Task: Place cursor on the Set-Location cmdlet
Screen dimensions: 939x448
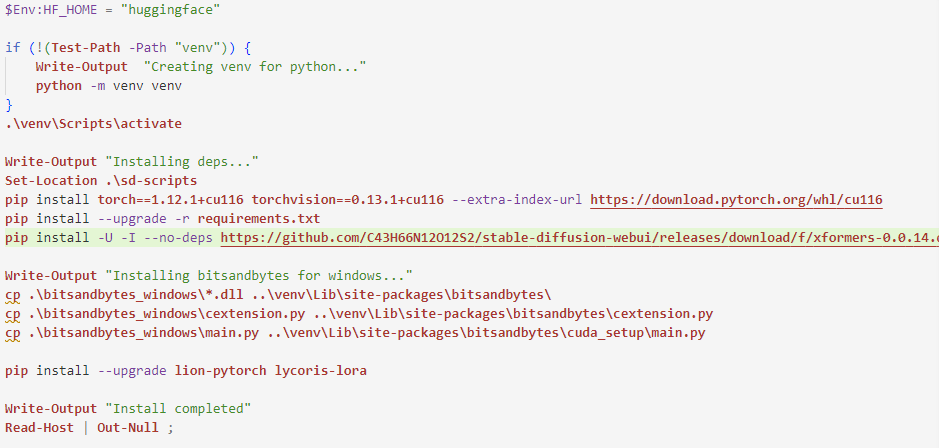Action: pos(49,180)
